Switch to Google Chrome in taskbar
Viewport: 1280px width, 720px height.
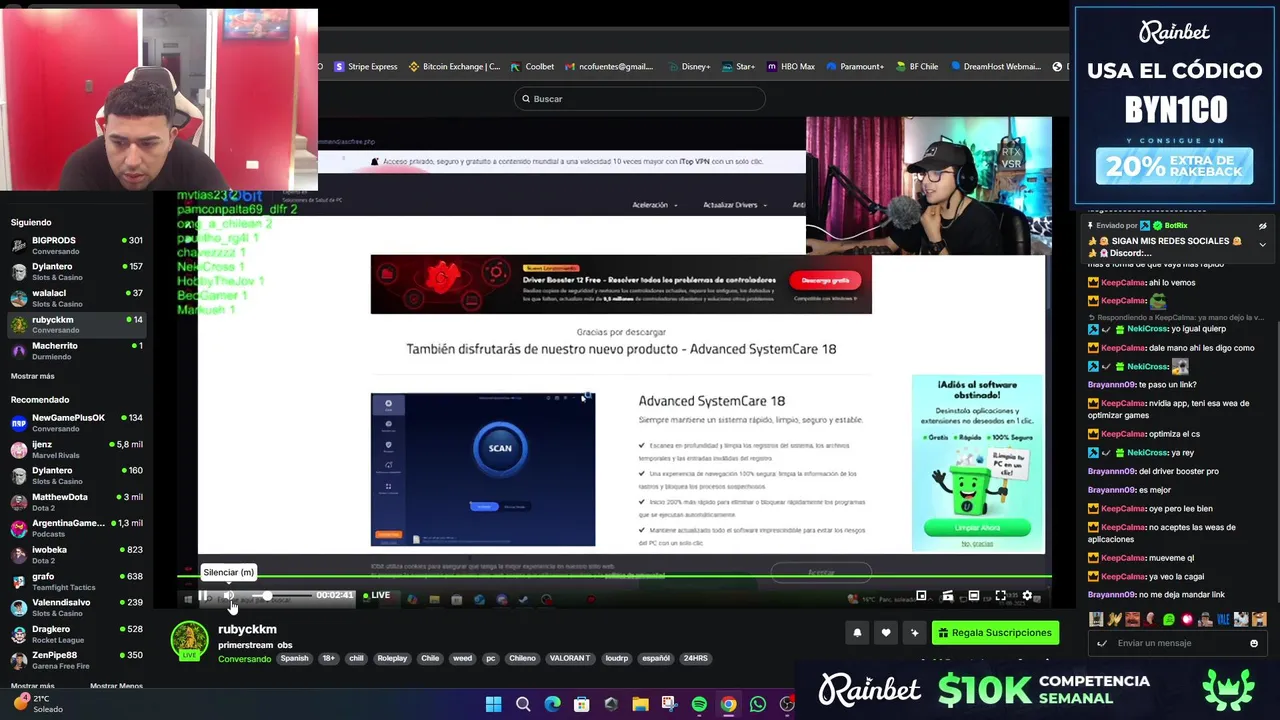728,704
